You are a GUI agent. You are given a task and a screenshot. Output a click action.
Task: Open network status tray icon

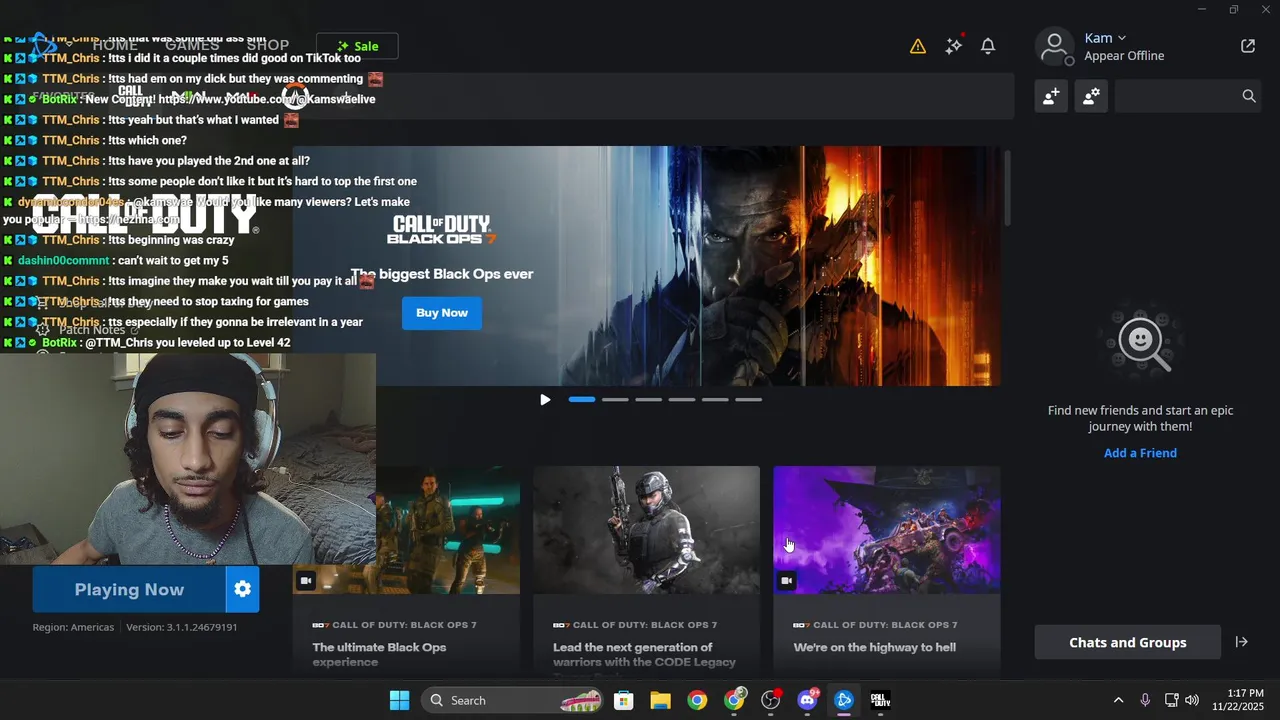1171,700
